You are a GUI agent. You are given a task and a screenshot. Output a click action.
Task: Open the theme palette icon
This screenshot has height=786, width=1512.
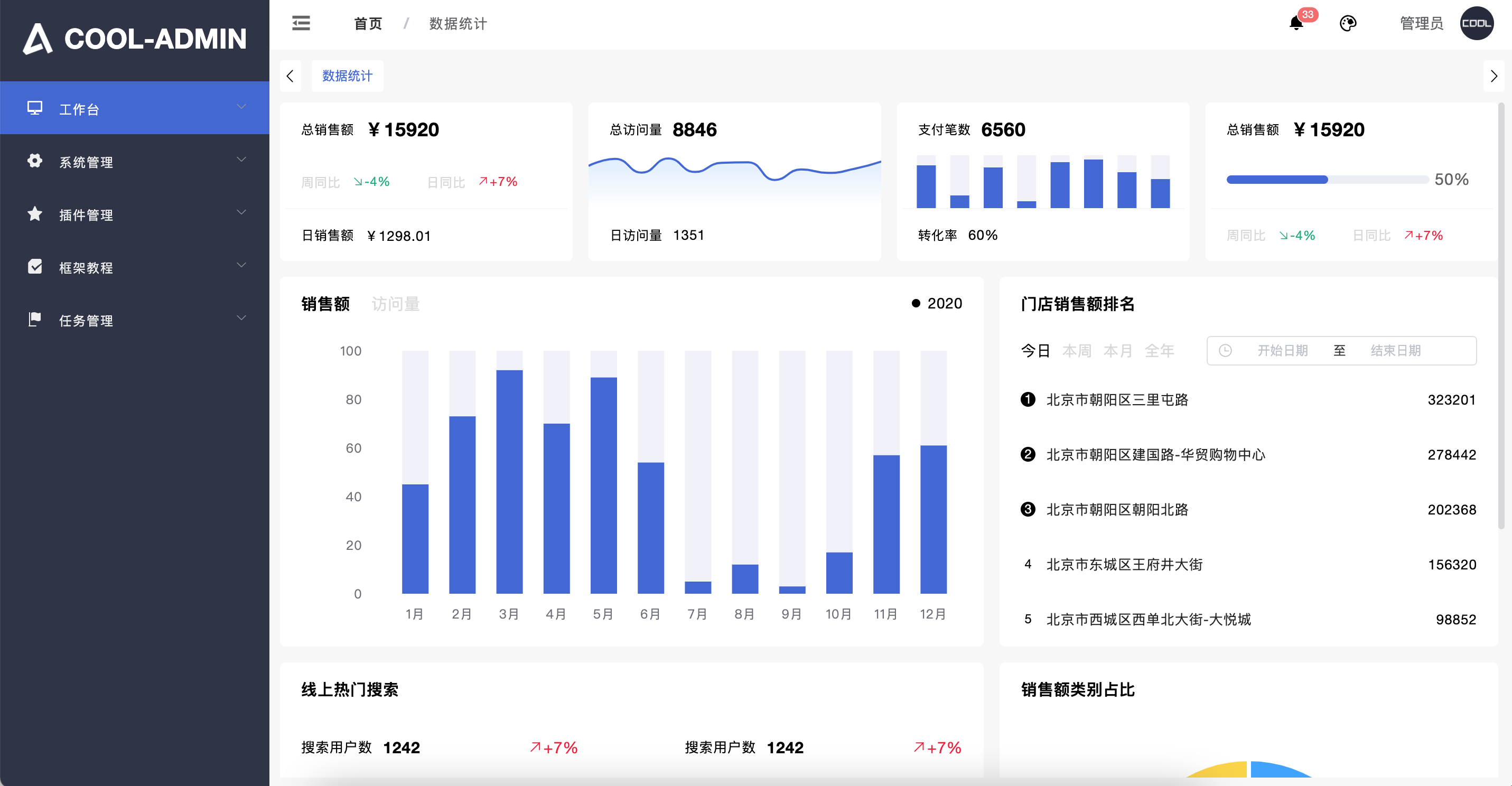pyautogui.click(x=1348, y=23)
